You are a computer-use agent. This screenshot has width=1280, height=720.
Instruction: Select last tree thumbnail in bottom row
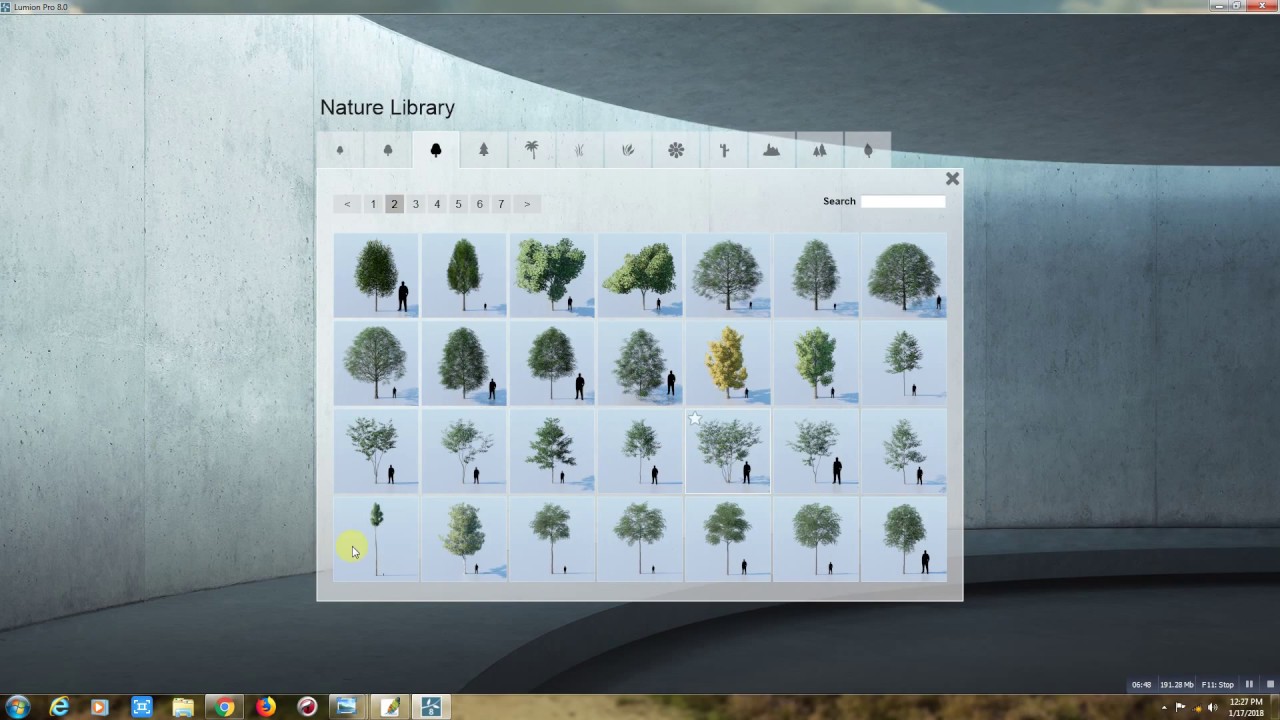pyautogui.click(x=904, y=539)
